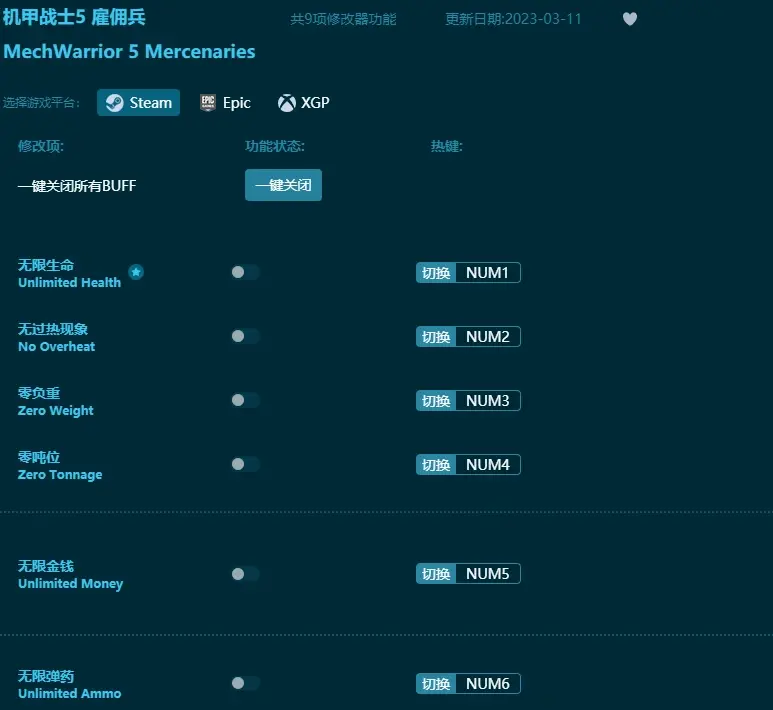Image resolution: width=773 pixels, height=710 pixels.
Task: Click the NUM2 hotkey field
Action: point(488,337)
